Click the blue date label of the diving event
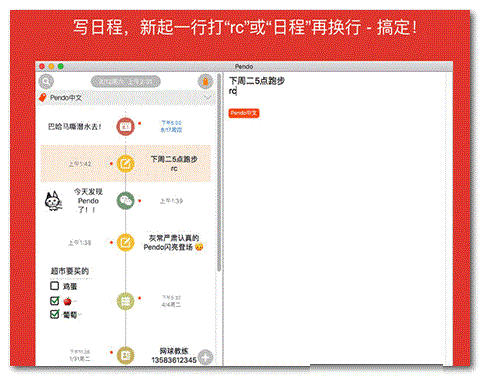 pyautogui.click(x=171, y=126)
